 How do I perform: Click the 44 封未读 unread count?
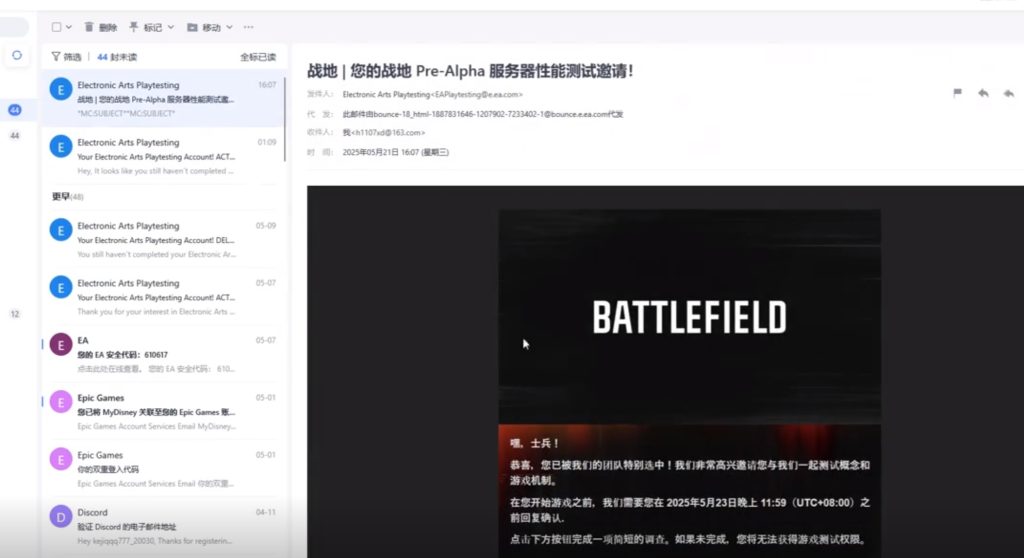(117, 57)
